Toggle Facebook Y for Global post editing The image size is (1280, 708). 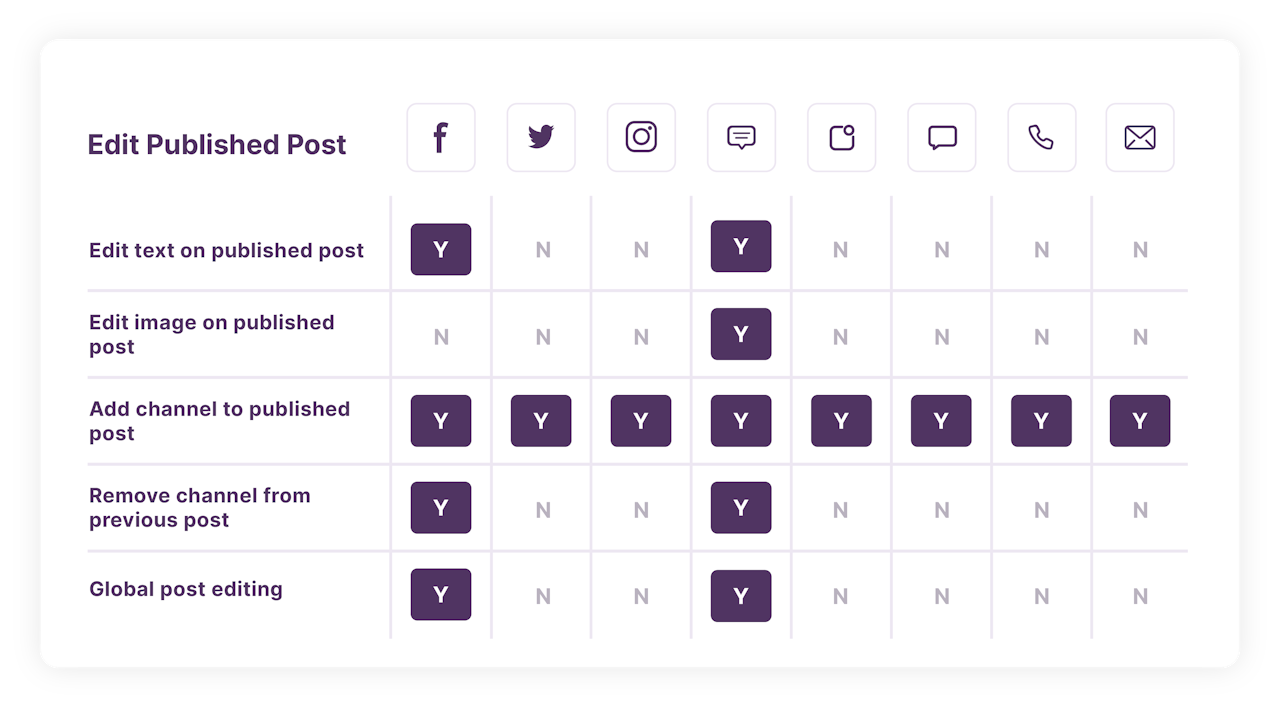pyautogui.click(x=441, y=595)
